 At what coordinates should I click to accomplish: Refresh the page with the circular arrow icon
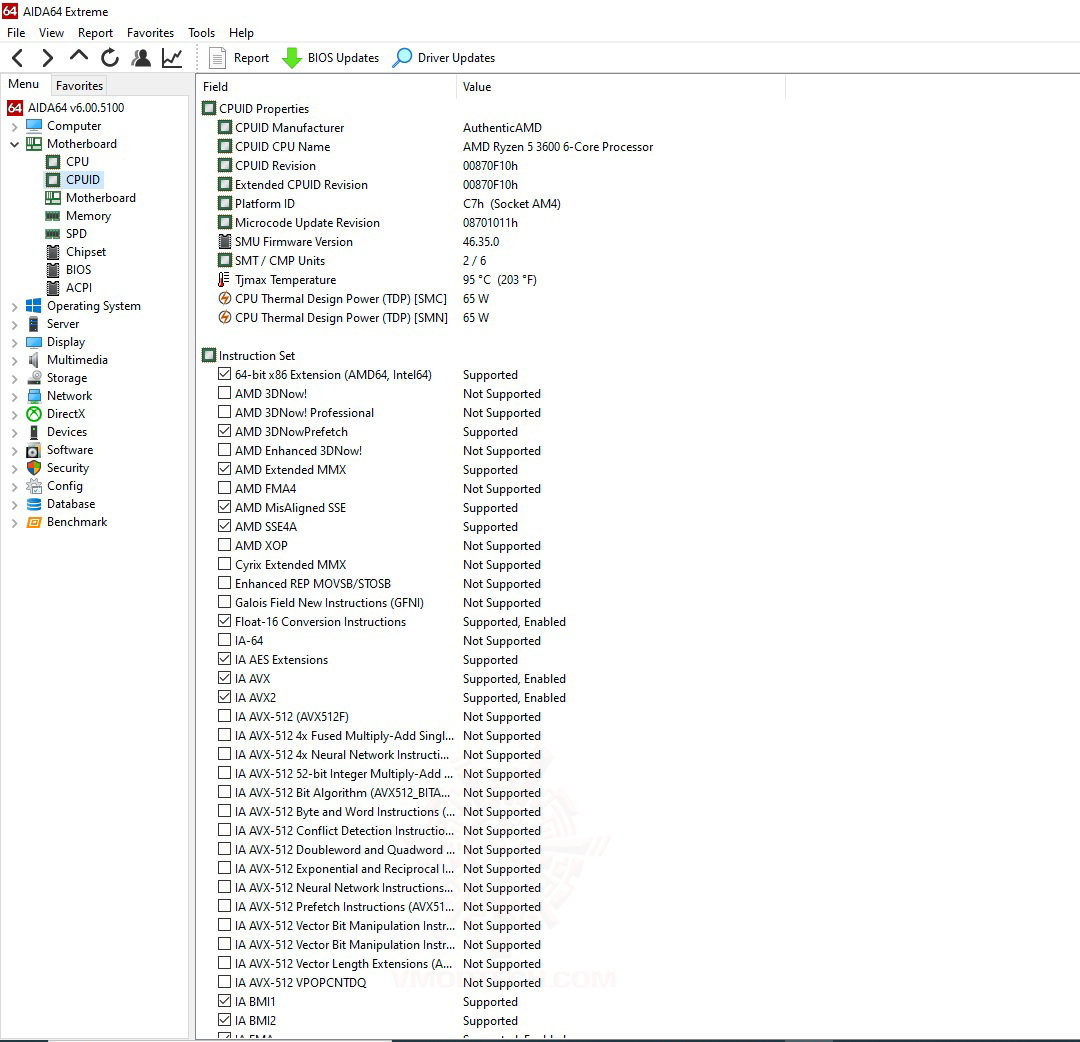coord(110,58)
